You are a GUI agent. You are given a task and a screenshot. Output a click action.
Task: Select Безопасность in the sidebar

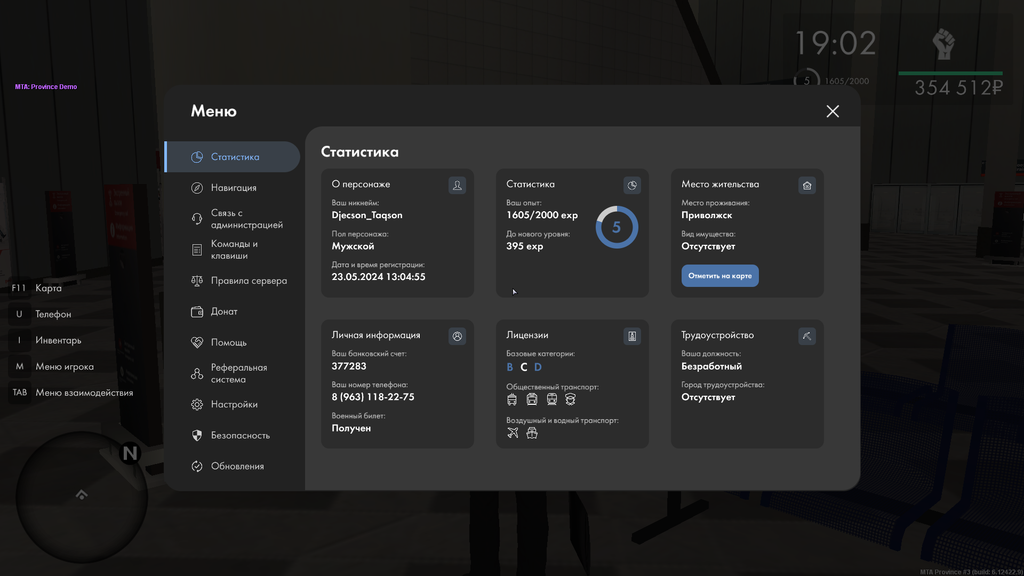(232, 436)
